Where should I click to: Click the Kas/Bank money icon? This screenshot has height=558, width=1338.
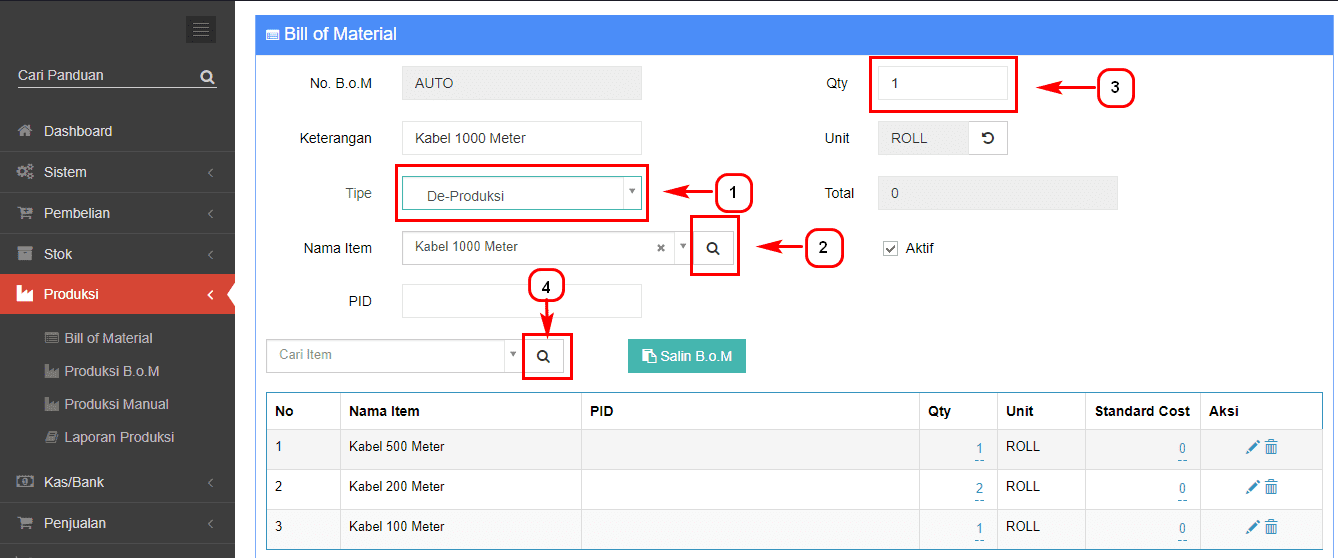click(26, 482)
